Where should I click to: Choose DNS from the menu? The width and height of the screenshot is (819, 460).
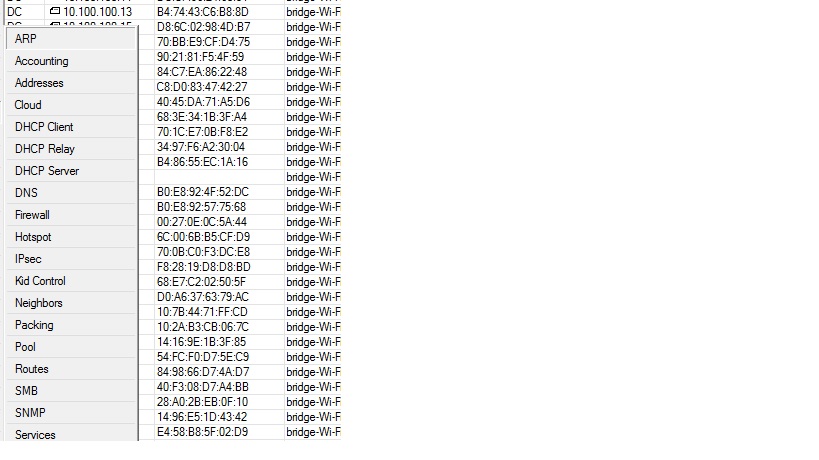coord(72,193)
